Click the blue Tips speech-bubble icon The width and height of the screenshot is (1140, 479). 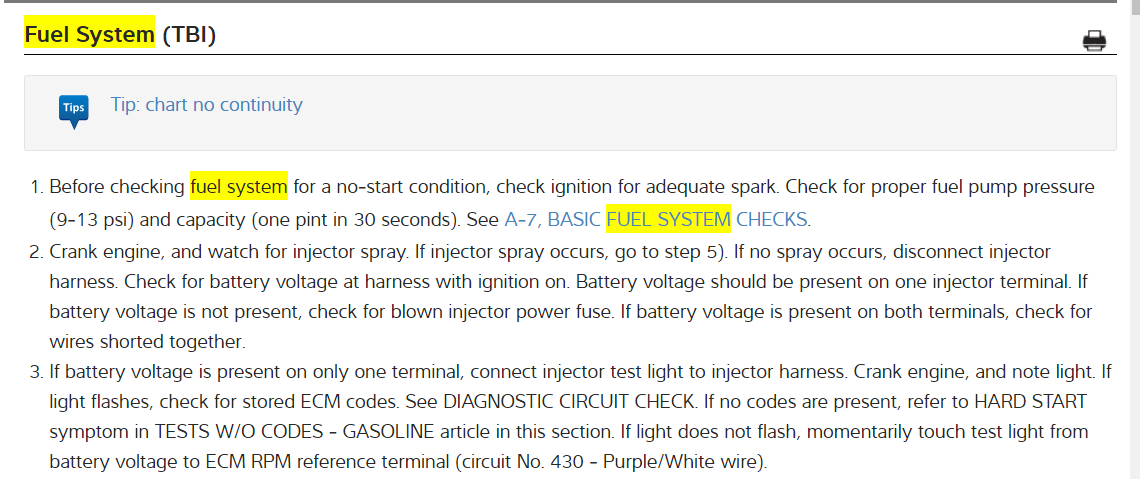74,109
